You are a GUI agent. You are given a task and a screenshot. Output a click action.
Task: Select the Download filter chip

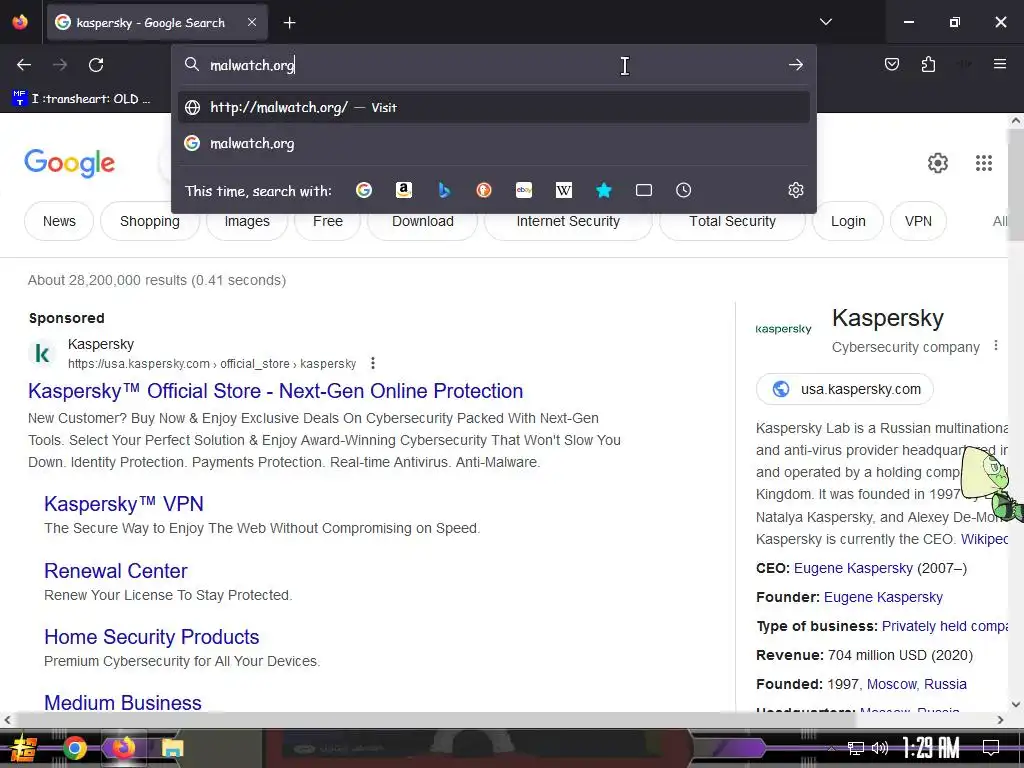(x=423, y=221)
